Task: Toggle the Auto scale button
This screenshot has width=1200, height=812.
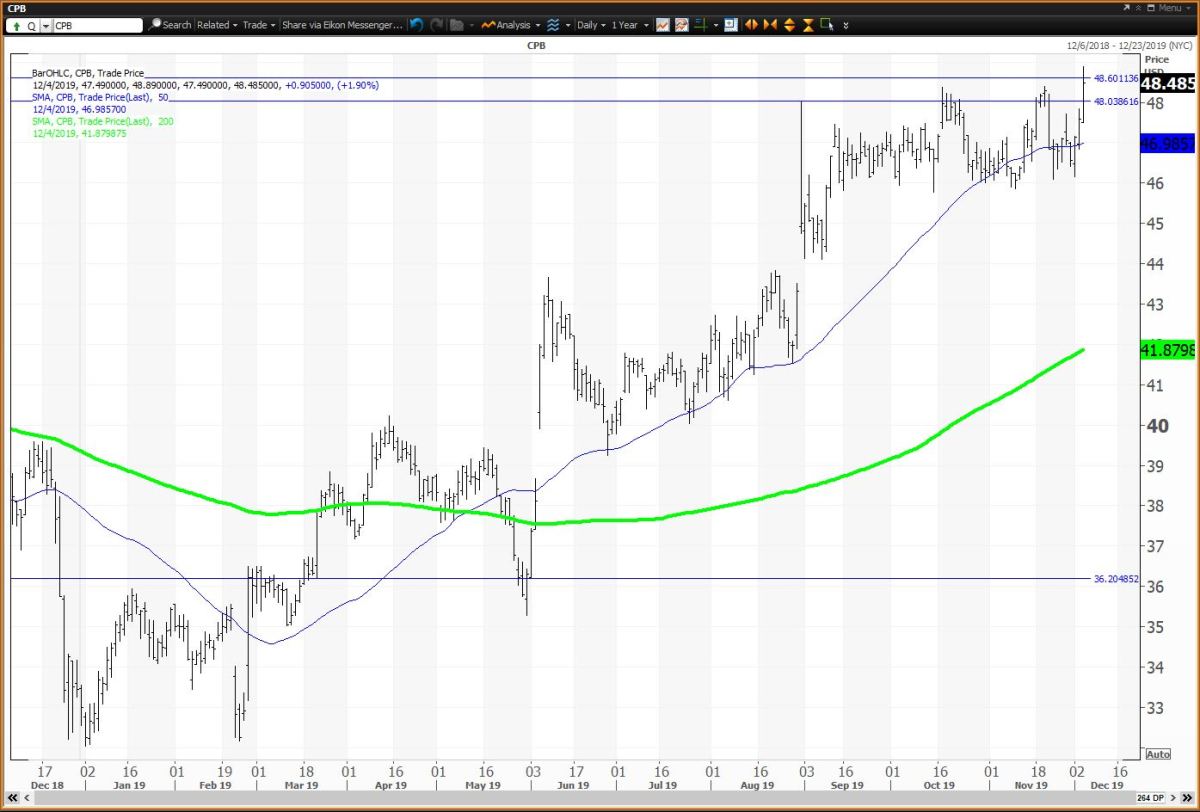Action: tap(1157, 754)
